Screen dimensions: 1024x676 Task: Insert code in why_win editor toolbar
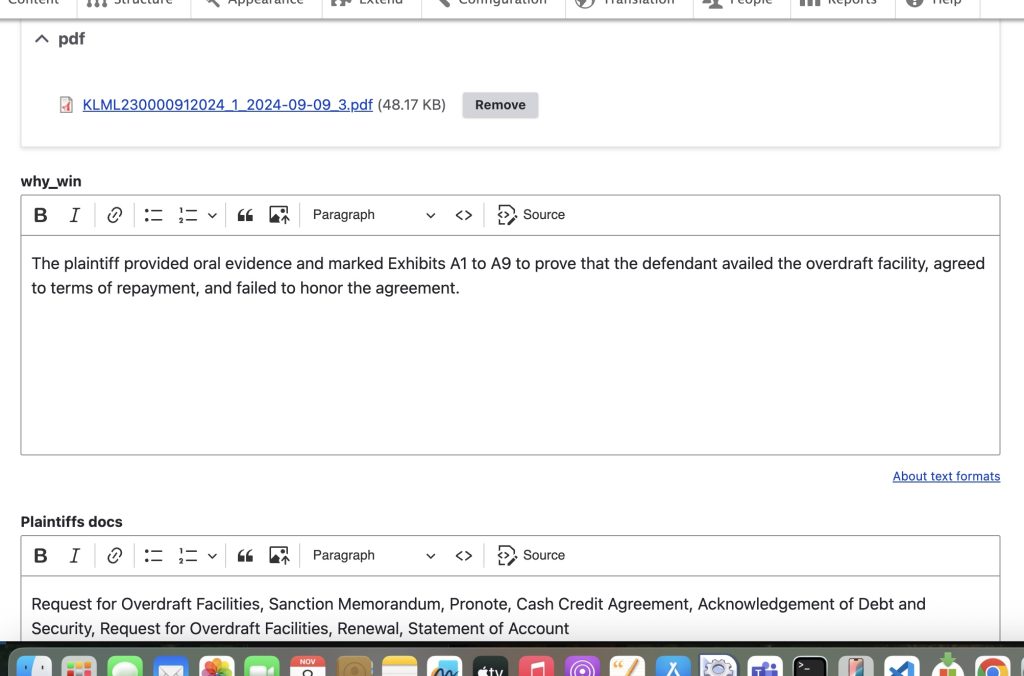pos(464,215)
